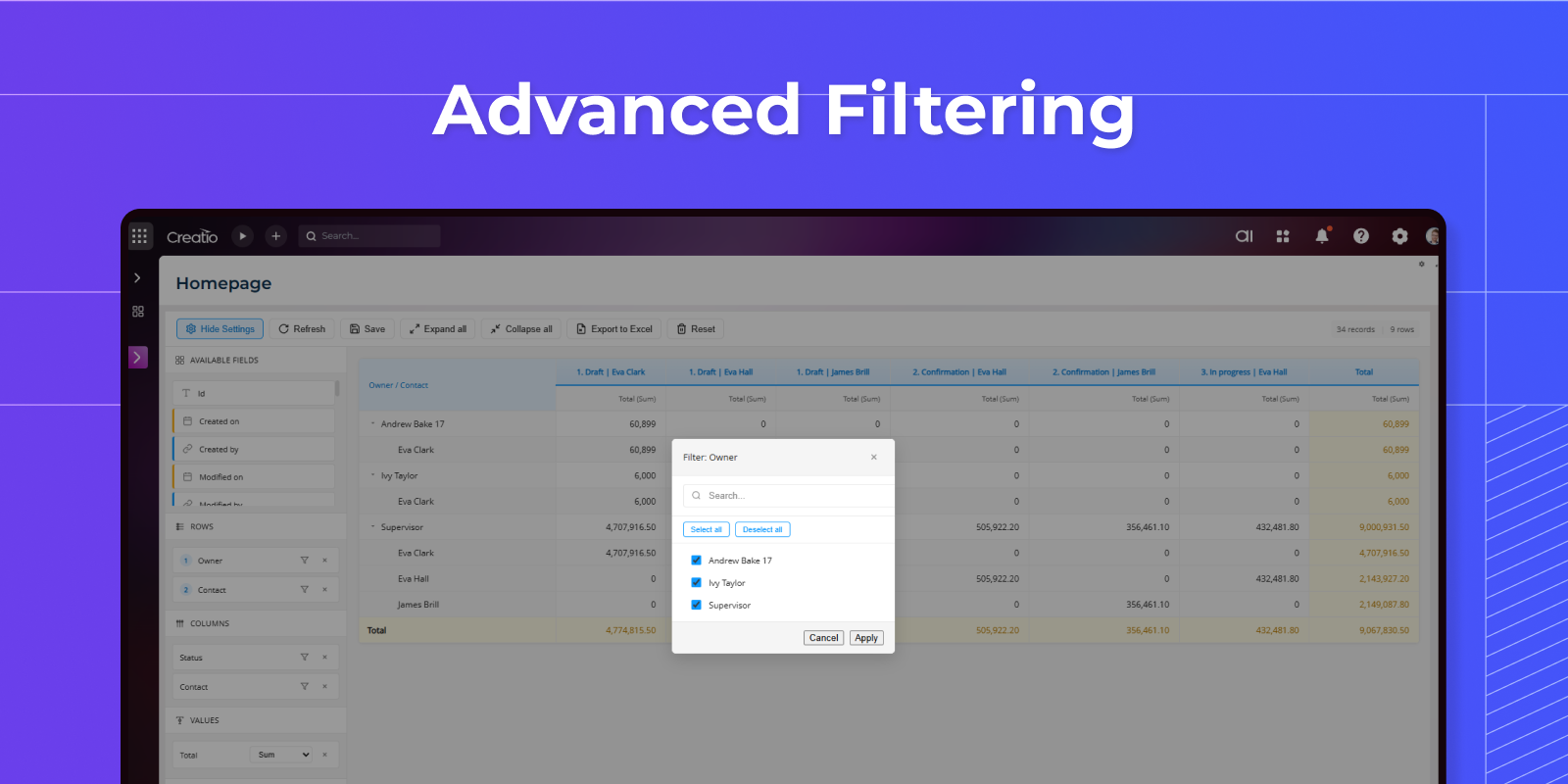Click the top Search field
1568x784 pixels.
coord(369,236)
